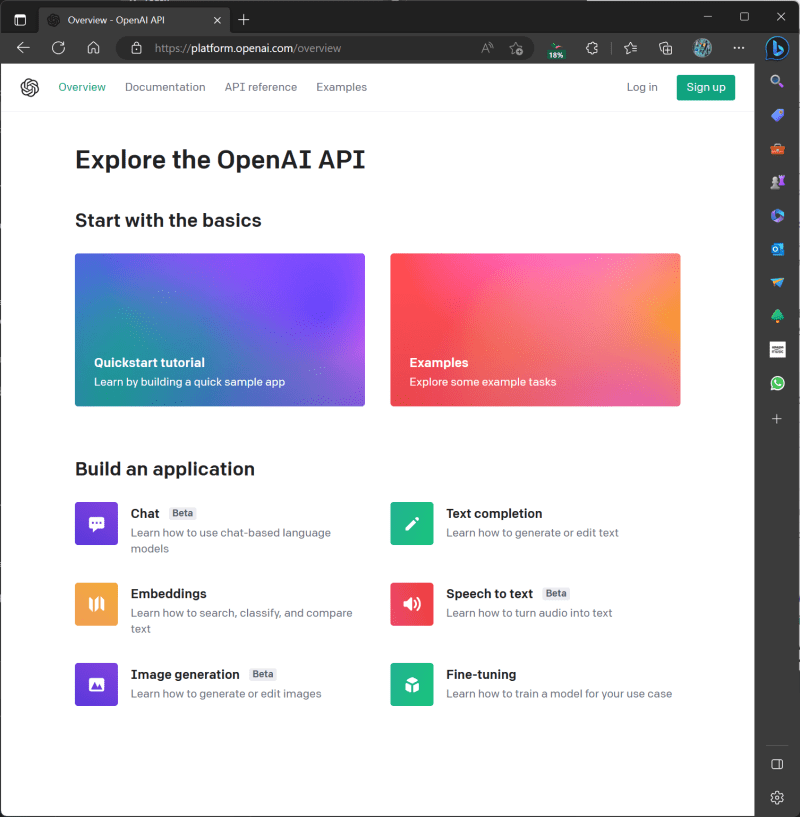Open the Bing Chat sidebar button
Screen dimensions: 800x817
pyautogui.click(x=777, y=48)
